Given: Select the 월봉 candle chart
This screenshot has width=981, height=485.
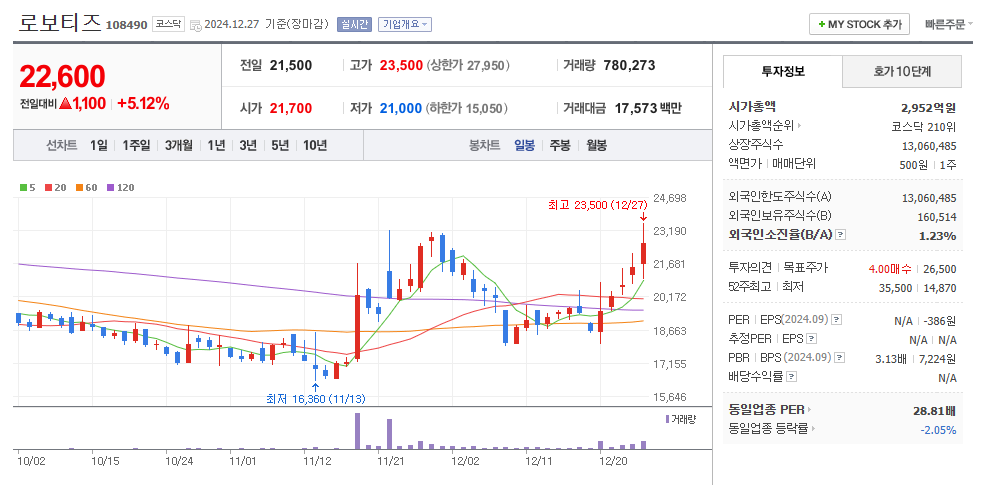Looking at the screenshot, I should pyautogui.click(x=596, y=145).
